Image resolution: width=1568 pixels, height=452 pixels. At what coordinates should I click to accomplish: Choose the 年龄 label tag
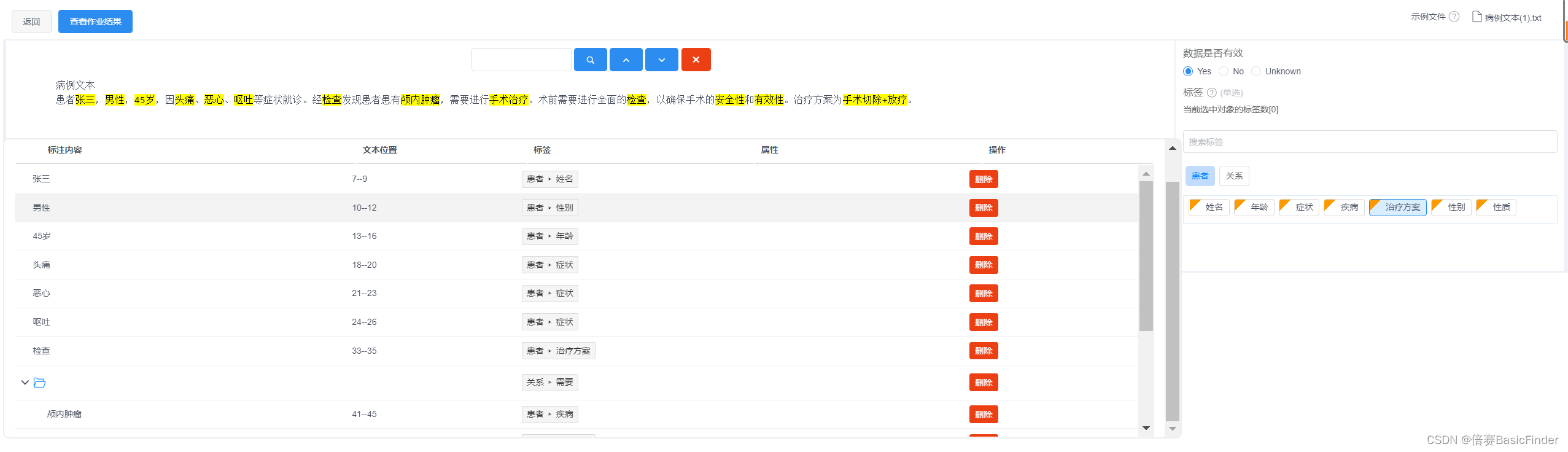(x=1254, y=208)
